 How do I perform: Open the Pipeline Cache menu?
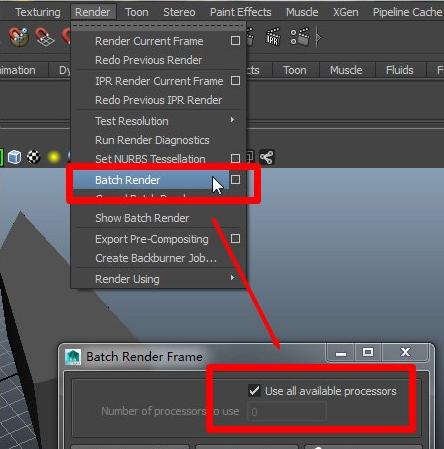407,12
